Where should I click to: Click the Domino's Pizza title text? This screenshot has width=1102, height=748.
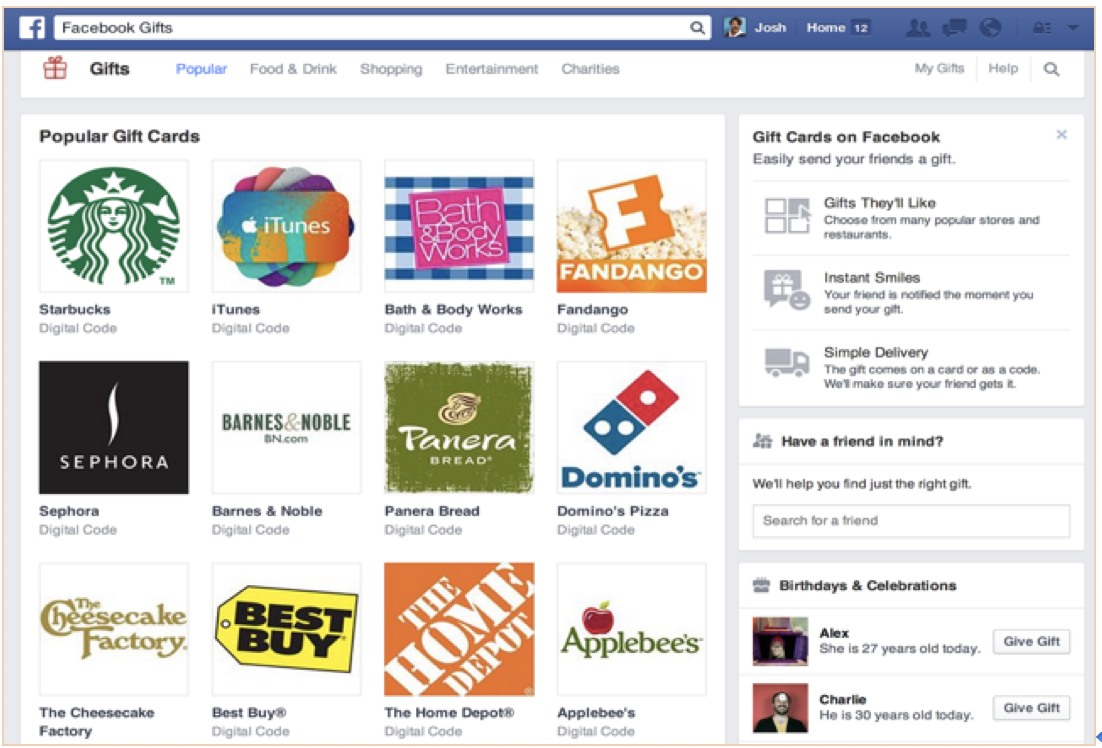(613, 511)
